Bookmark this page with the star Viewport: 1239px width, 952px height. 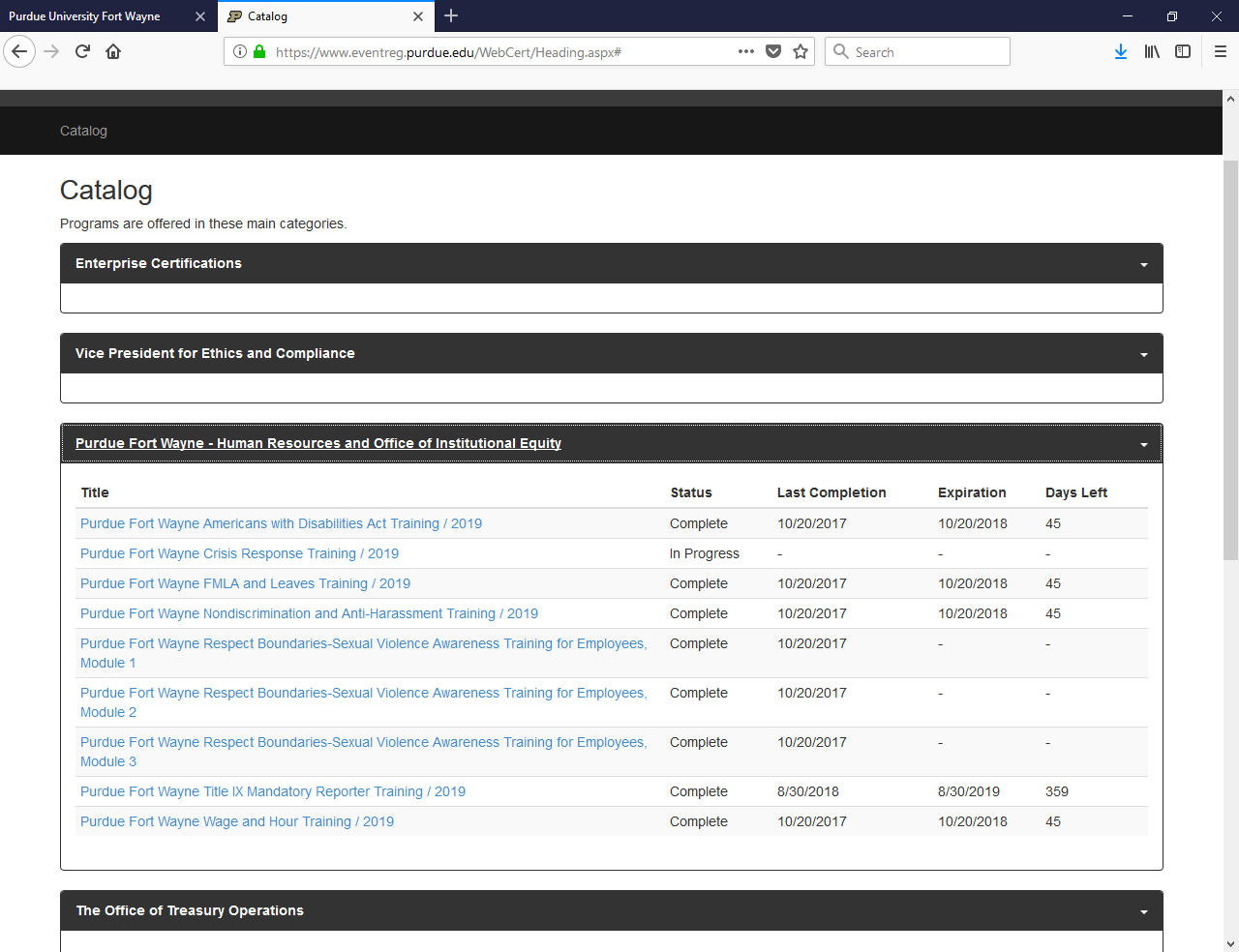[801, 51]
